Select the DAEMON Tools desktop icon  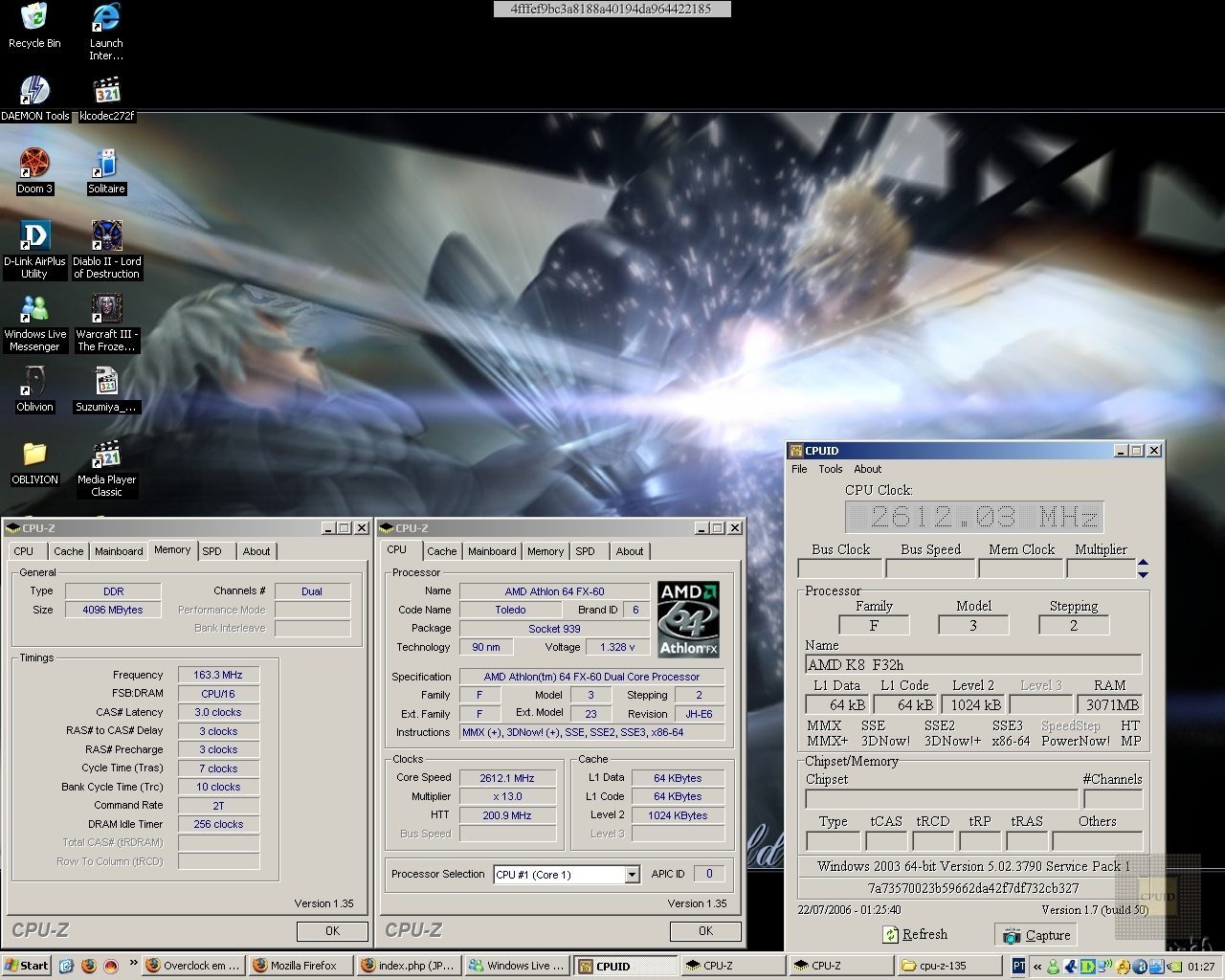34,98
